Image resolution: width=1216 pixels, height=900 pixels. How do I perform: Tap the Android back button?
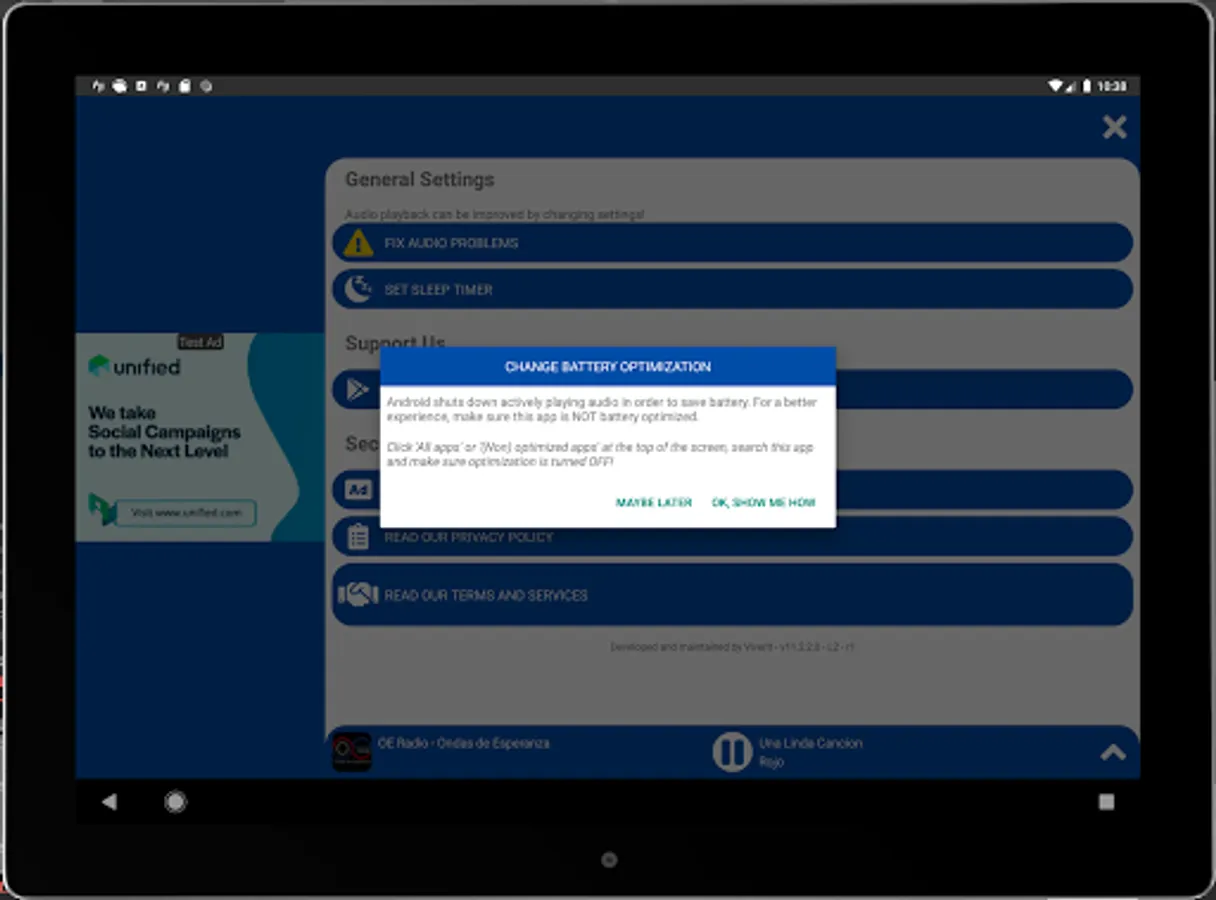click(109, 802)
